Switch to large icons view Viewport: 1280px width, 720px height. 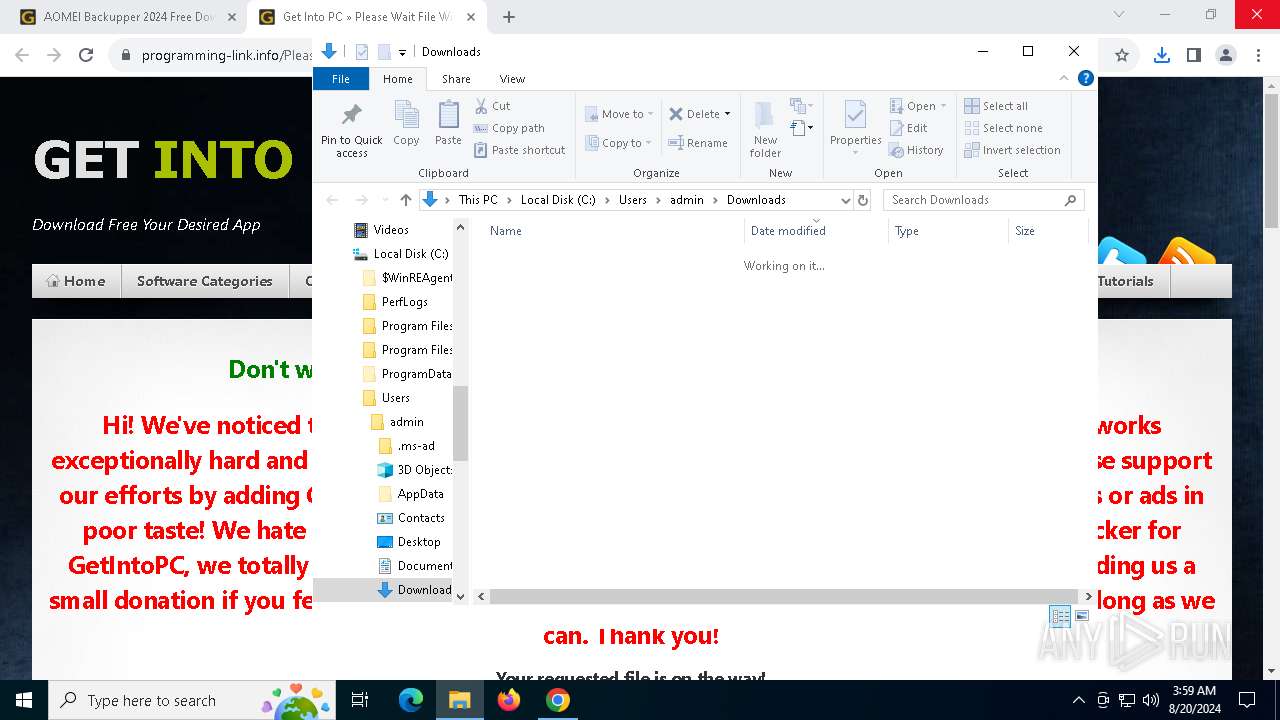[x=1082, y=616]
